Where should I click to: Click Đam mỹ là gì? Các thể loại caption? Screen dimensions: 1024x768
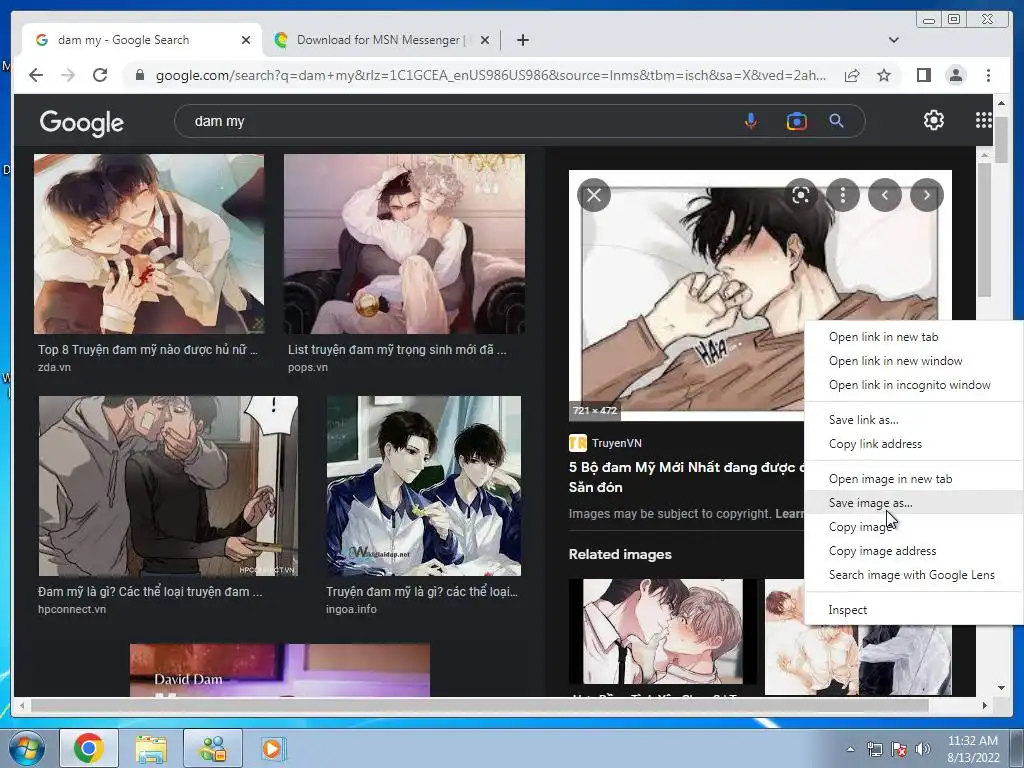[x=150, y=592]
